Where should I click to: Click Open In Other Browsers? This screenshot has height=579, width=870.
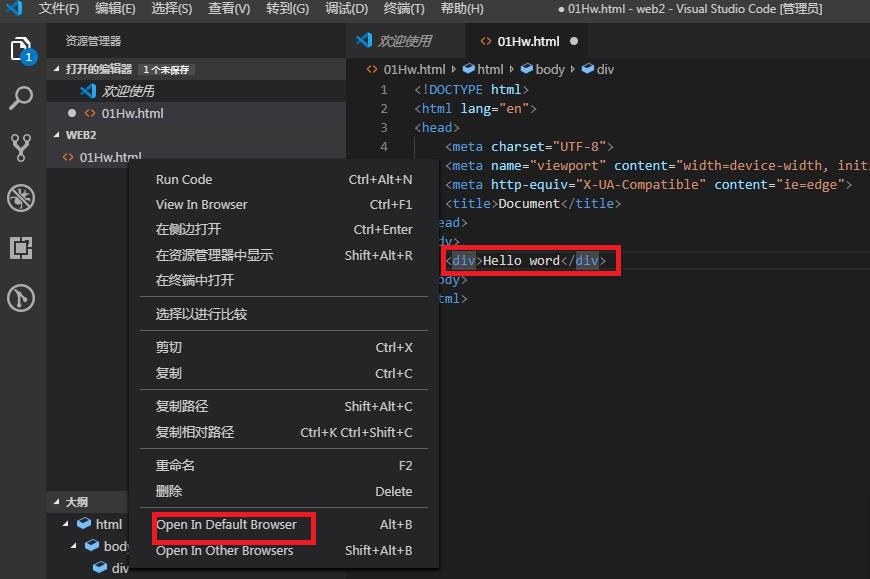point(225,550)
